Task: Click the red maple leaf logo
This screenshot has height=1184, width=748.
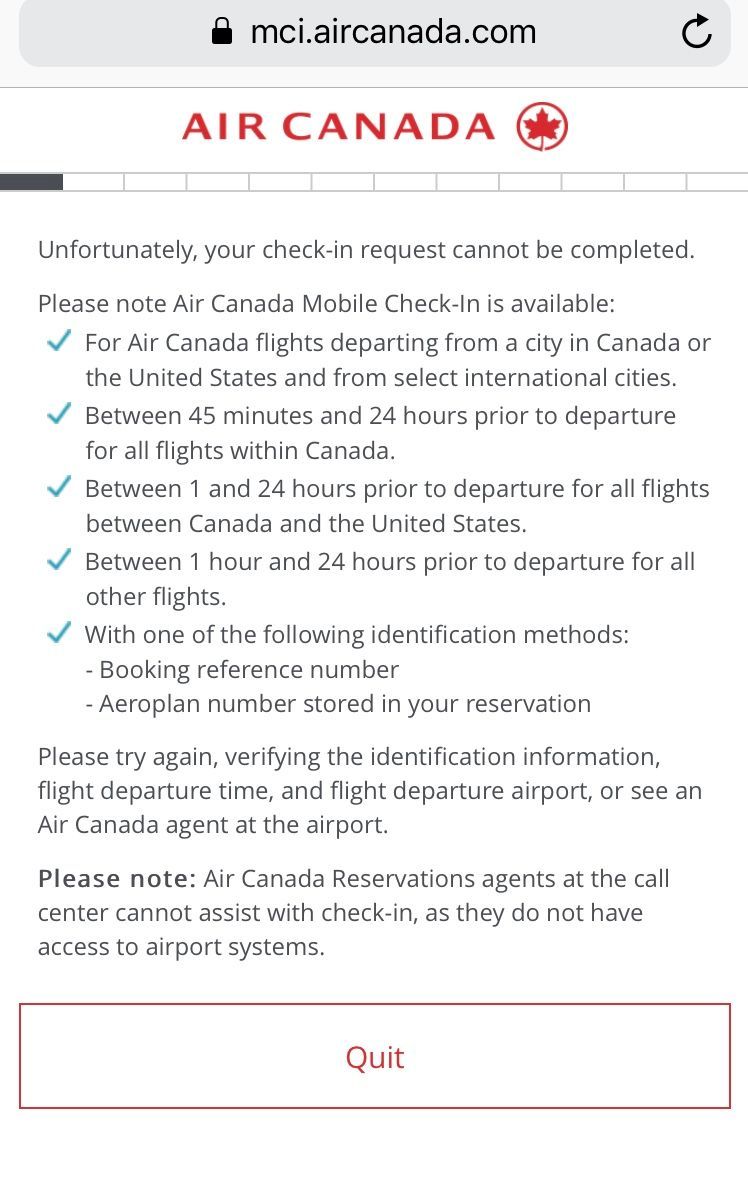Action: (542, 127)
